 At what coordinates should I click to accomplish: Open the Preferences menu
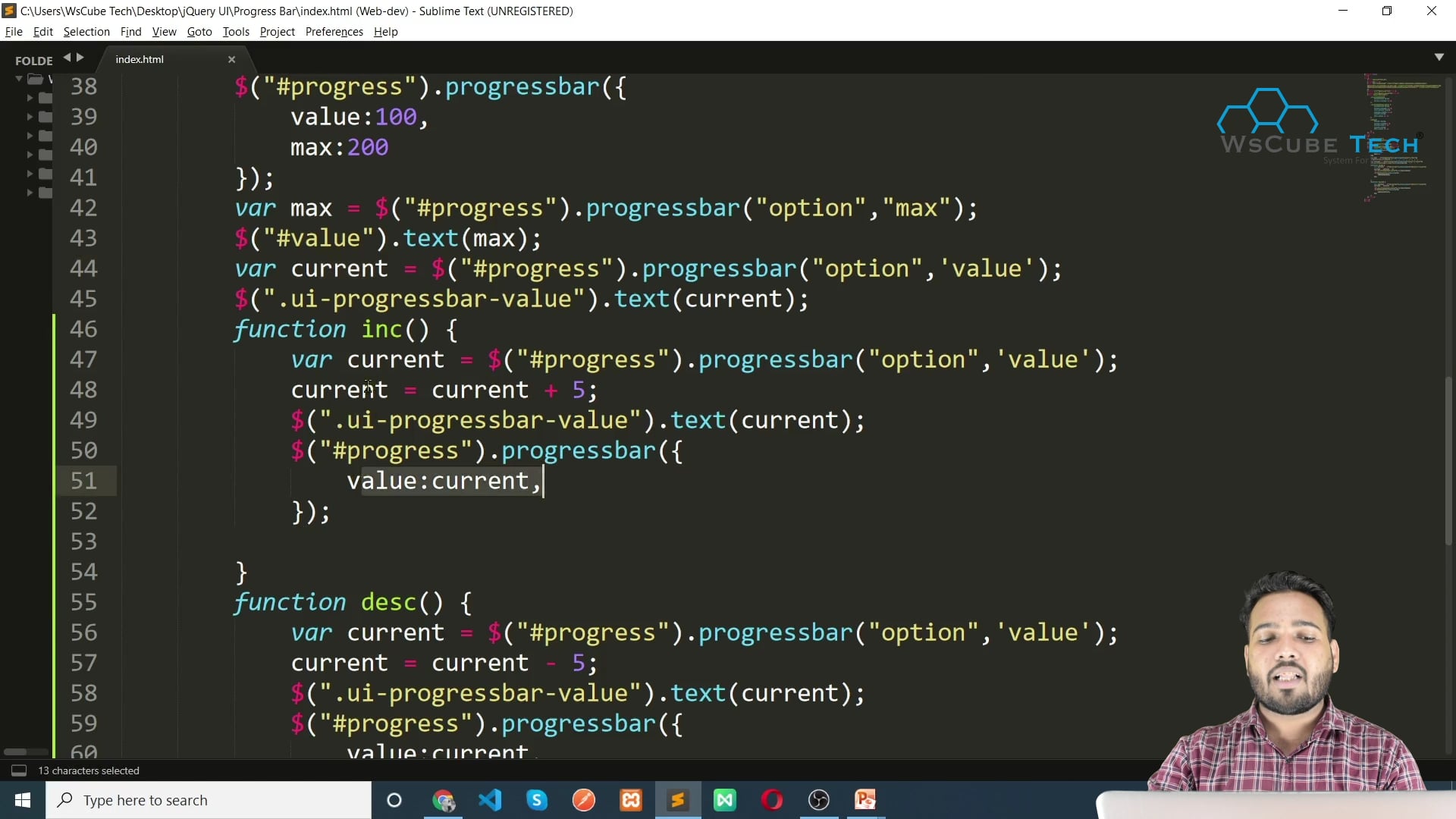[334, 32]
